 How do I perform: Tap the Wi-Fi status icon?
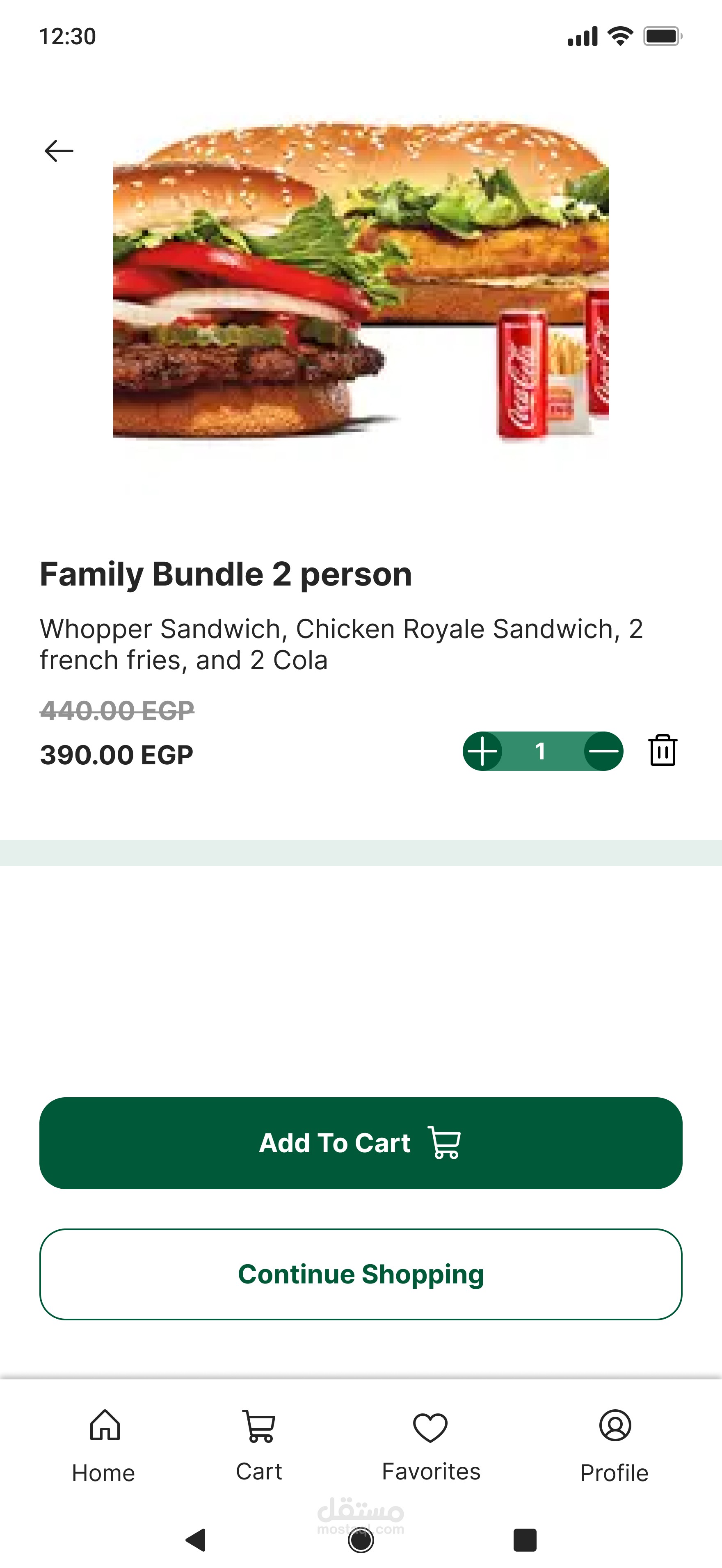tap(620, 36)
